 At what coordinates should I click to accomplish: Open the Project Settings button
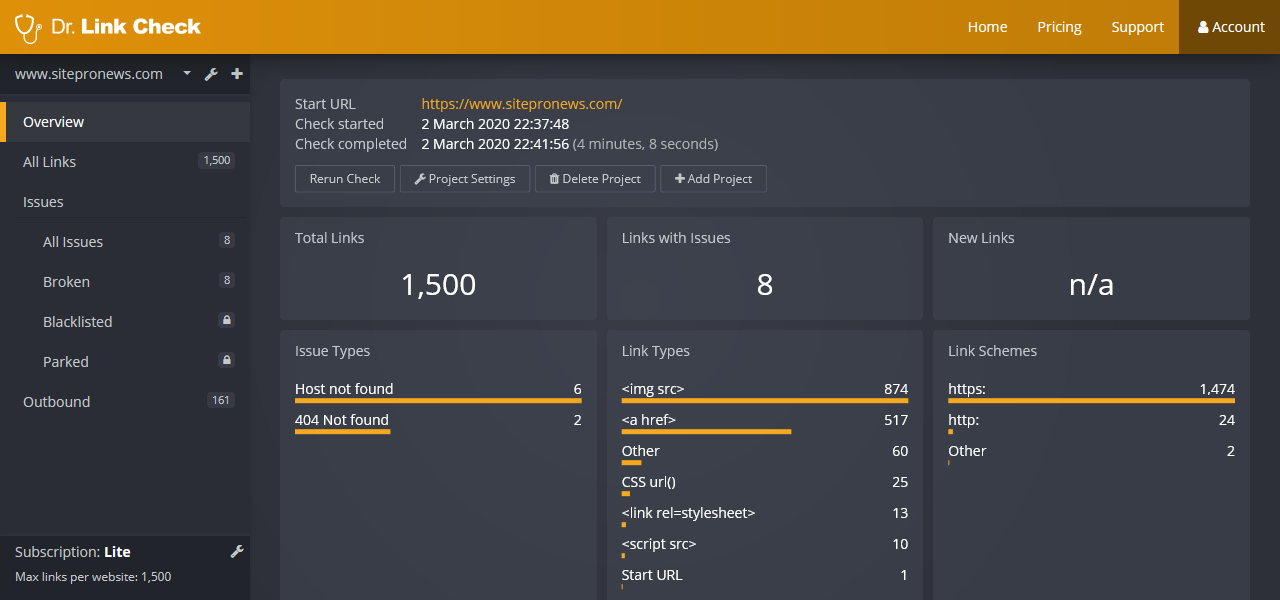[465, 179]
